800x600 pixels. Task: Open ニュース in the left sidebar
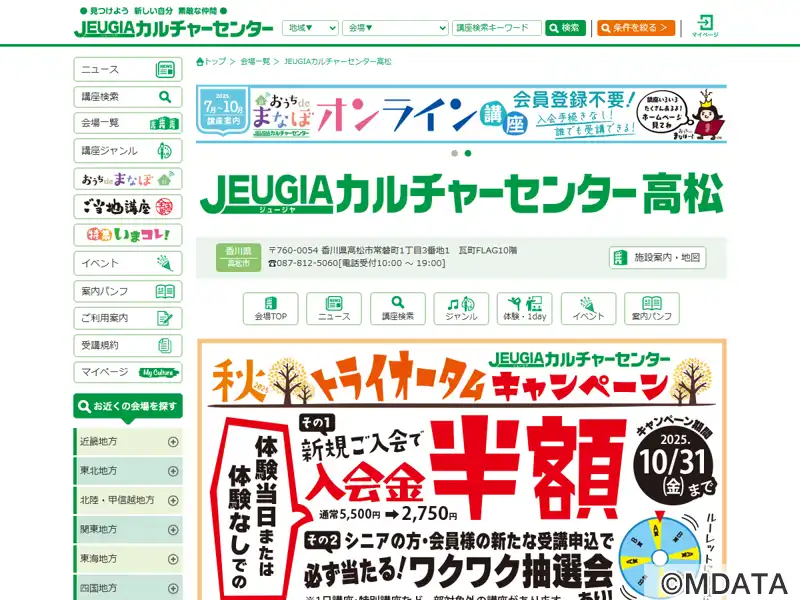coord(128,70)
